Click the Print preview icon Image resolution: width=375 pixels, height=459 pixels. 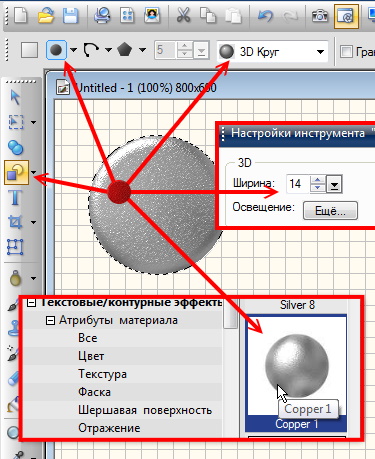point(102,16)
